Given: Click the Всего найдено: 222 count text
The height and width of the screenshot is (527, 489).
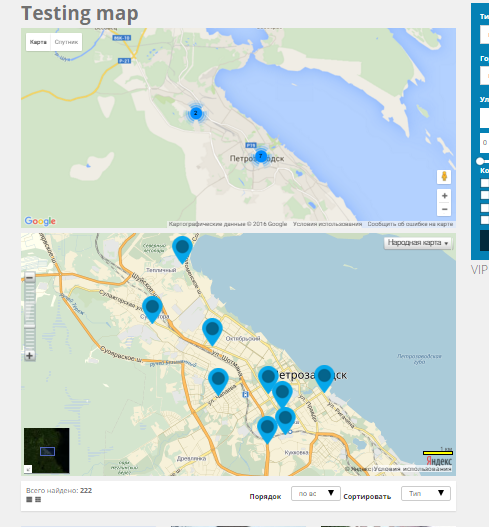Looking at the screenshot, I should [59, 490].
